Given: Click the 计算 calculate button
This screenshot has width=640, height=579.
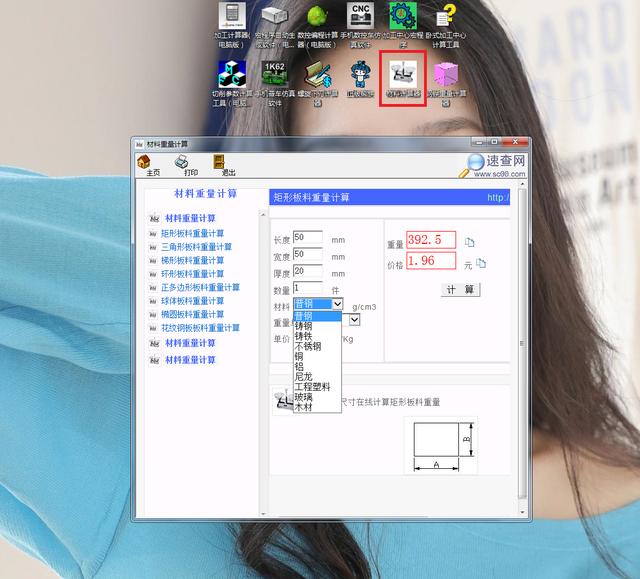Looking at the screenshot, I should tap(460, 290).
